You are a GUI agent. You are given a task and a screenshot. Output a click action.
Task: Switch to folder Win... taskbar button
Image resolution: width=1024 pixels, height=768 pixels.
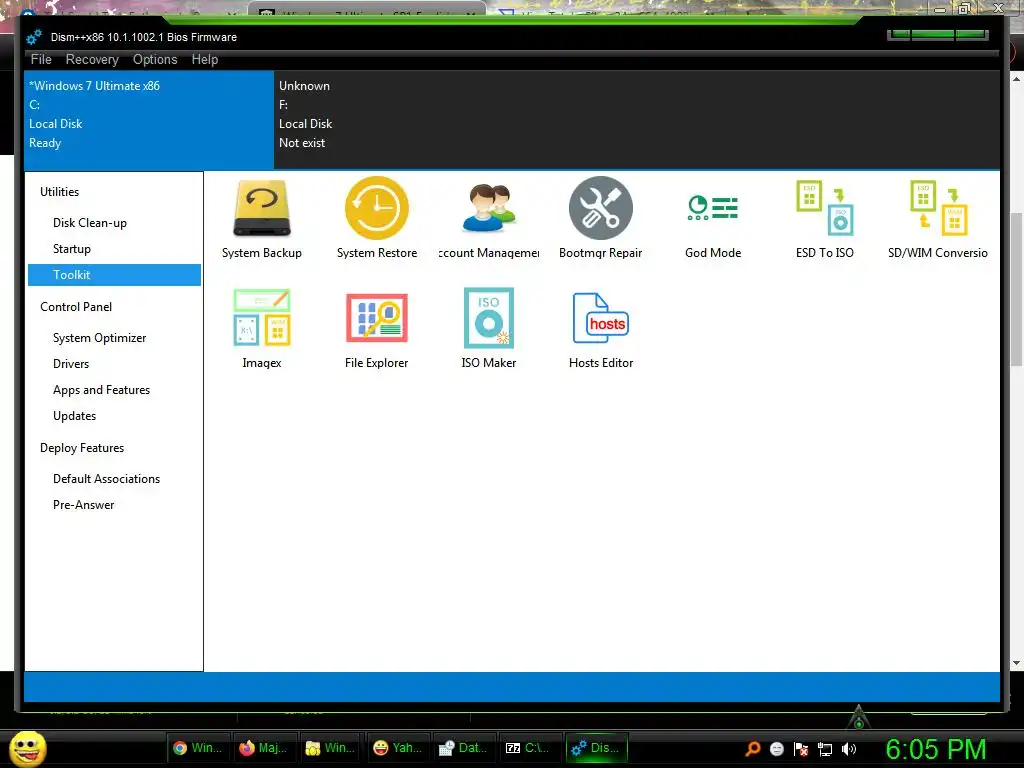point(331,748)
